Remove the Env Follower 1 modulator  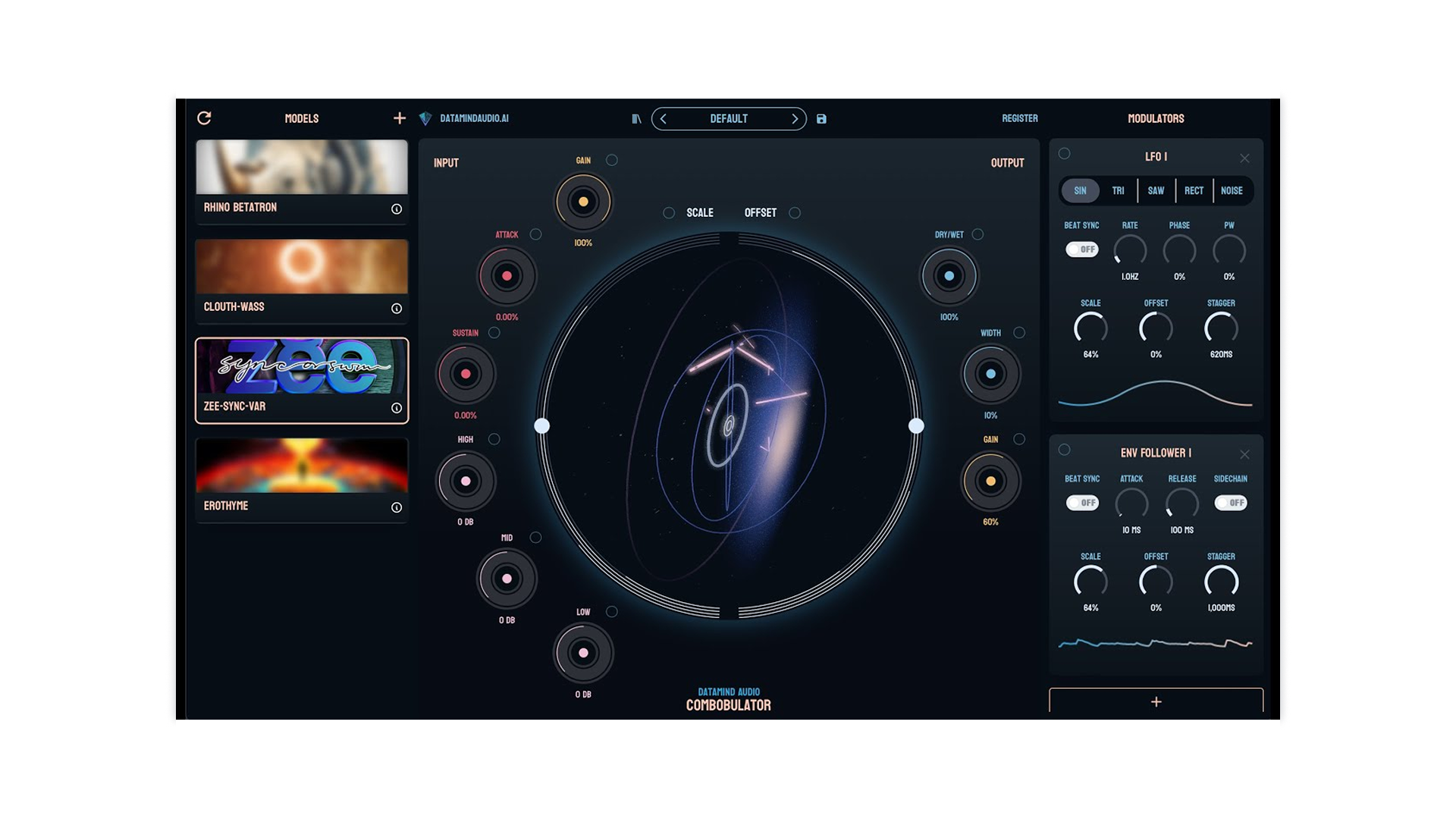1244,454
